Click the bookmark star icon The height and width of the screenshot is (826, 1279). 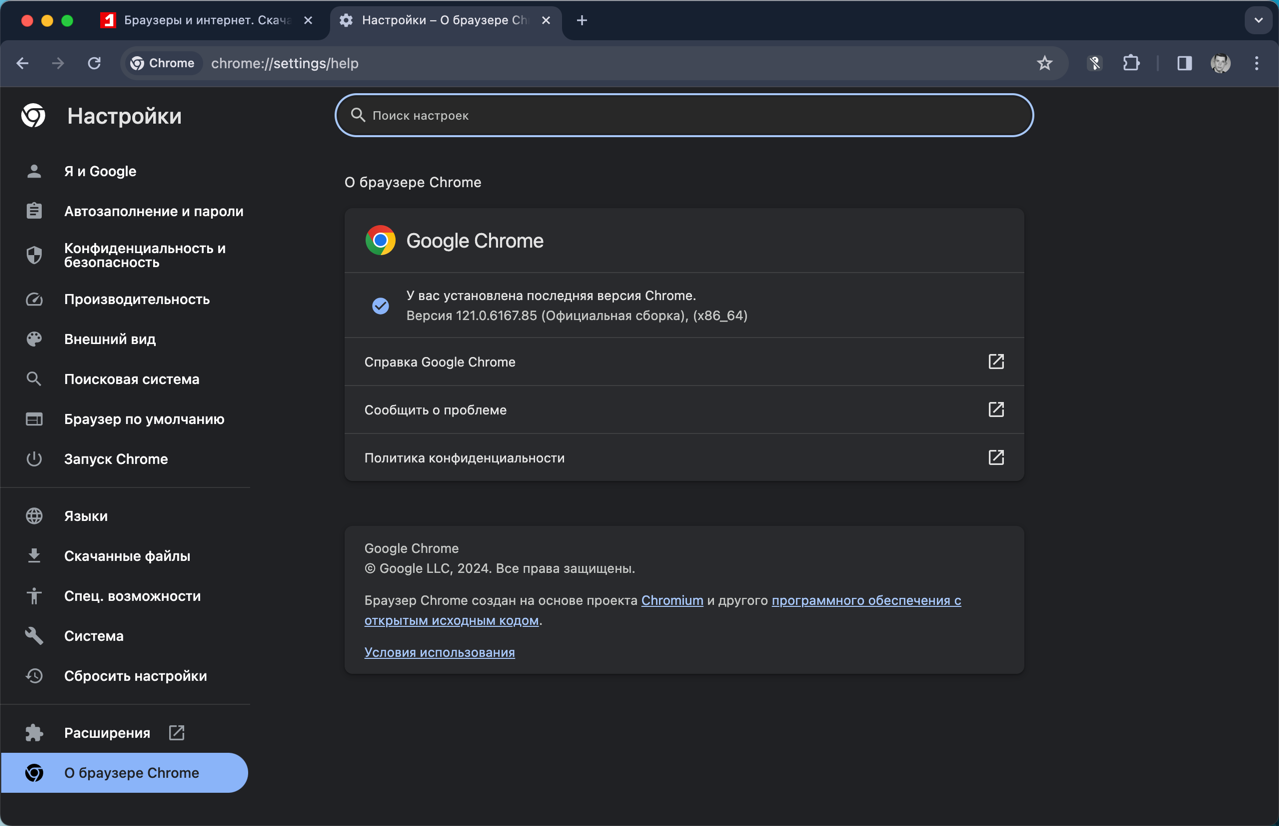point(1044,63)
